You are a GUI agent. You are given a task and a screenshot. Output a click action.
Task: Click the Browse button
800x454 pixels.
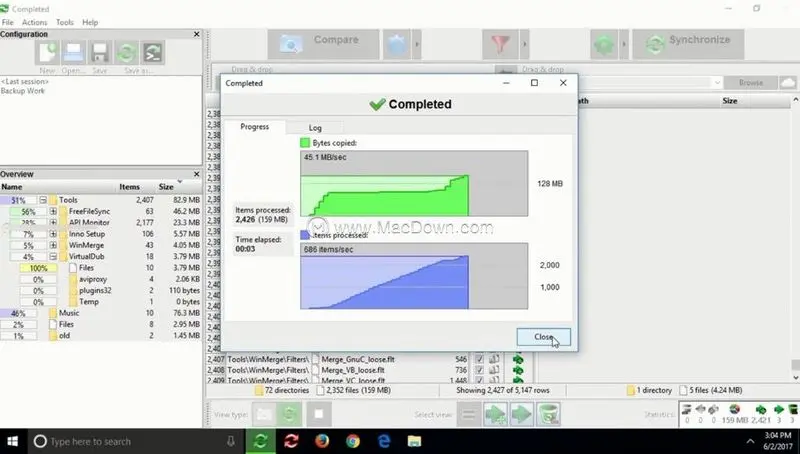(751, 83)
